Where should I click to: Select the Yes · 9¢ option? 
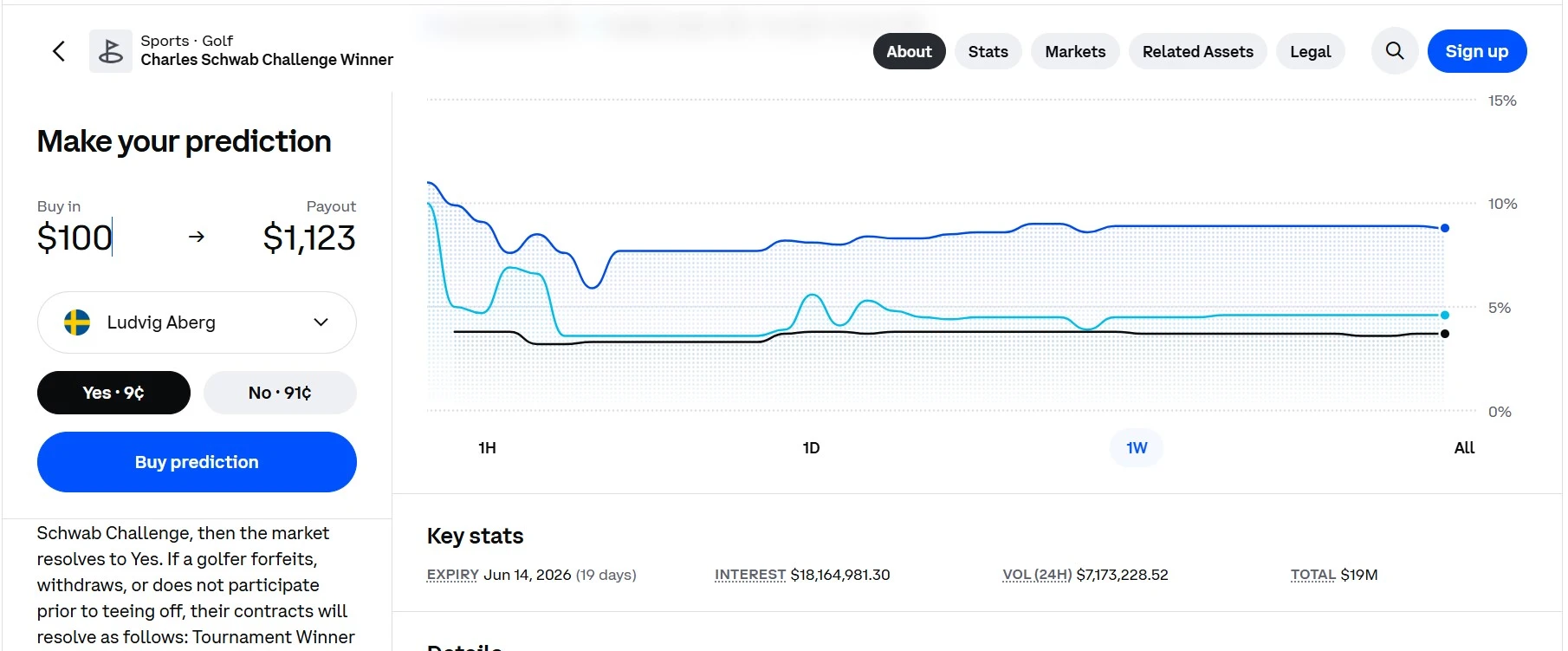coord(113,393)
